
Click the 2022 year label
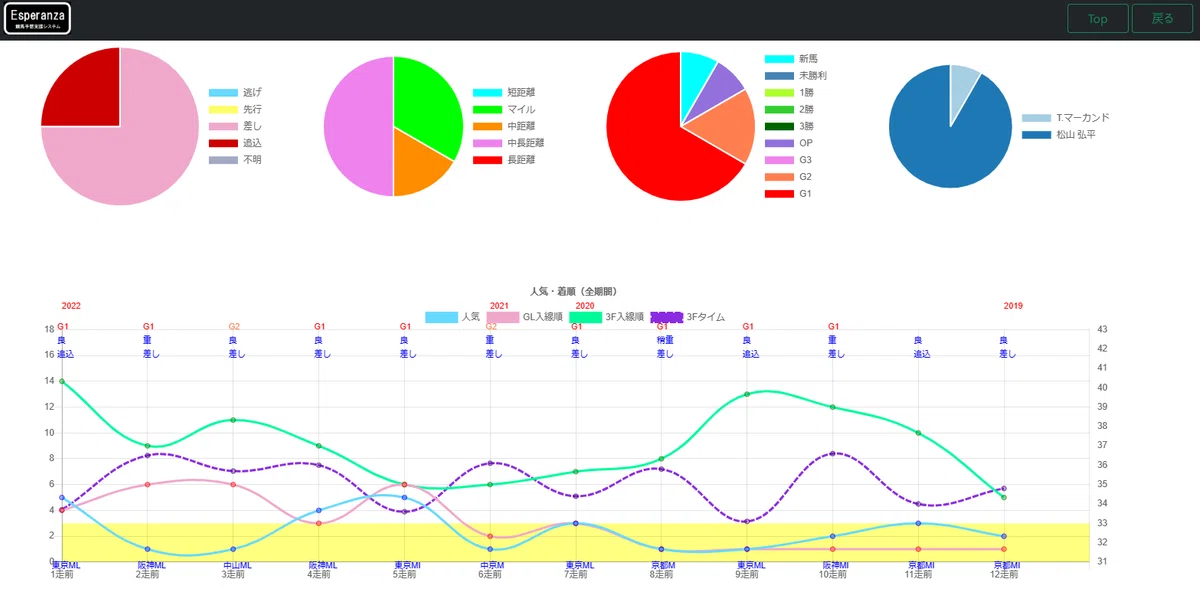pyautogui.click(x=71, y=306)
